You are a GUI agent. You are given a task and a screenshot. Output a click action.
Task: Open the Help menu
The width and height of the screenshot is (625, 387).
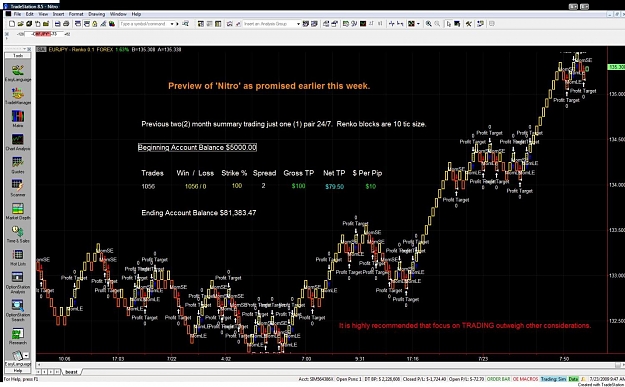(136, 14)
